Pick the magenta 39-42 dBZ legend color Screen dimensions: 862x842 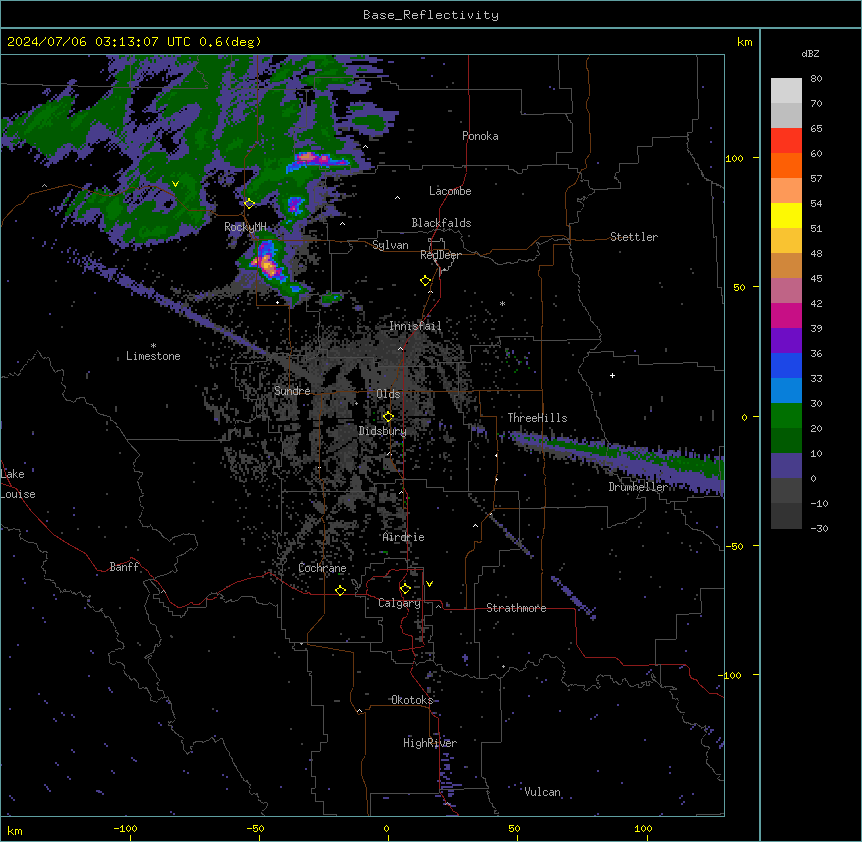(x=786, y=315)
